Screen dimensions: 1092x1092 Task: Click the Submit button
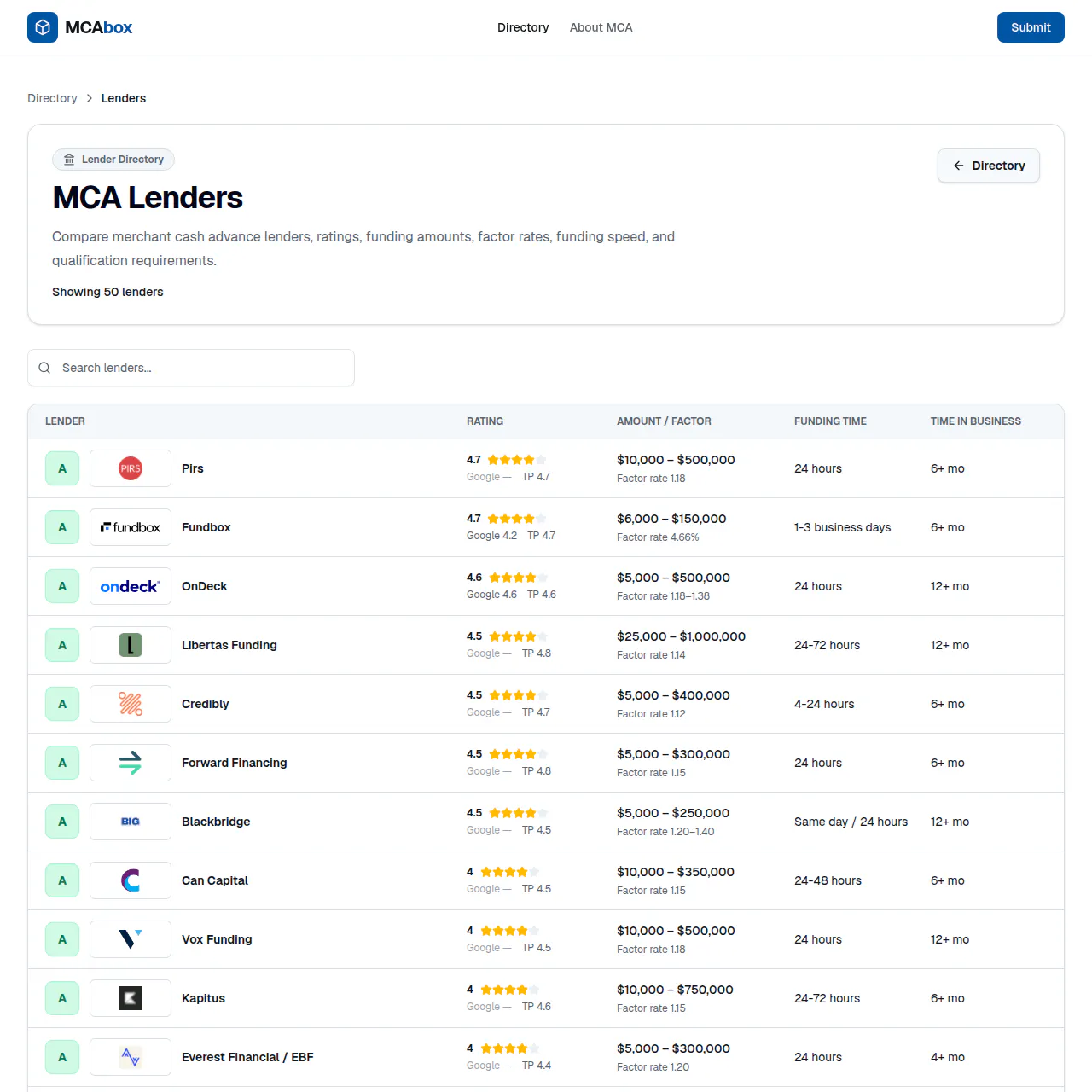click(1031, 27)
